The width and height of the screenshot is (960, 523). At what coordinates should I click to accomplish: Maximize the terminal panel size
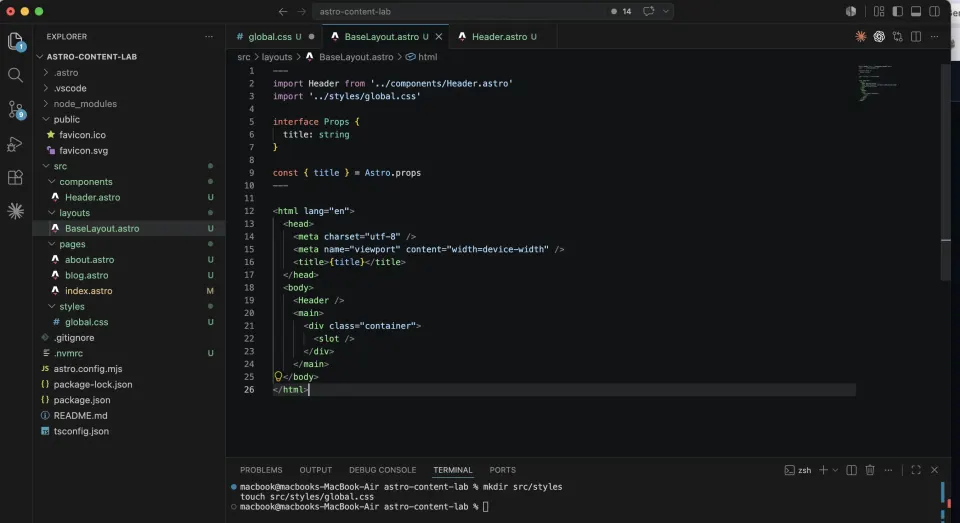pos(916,470)
